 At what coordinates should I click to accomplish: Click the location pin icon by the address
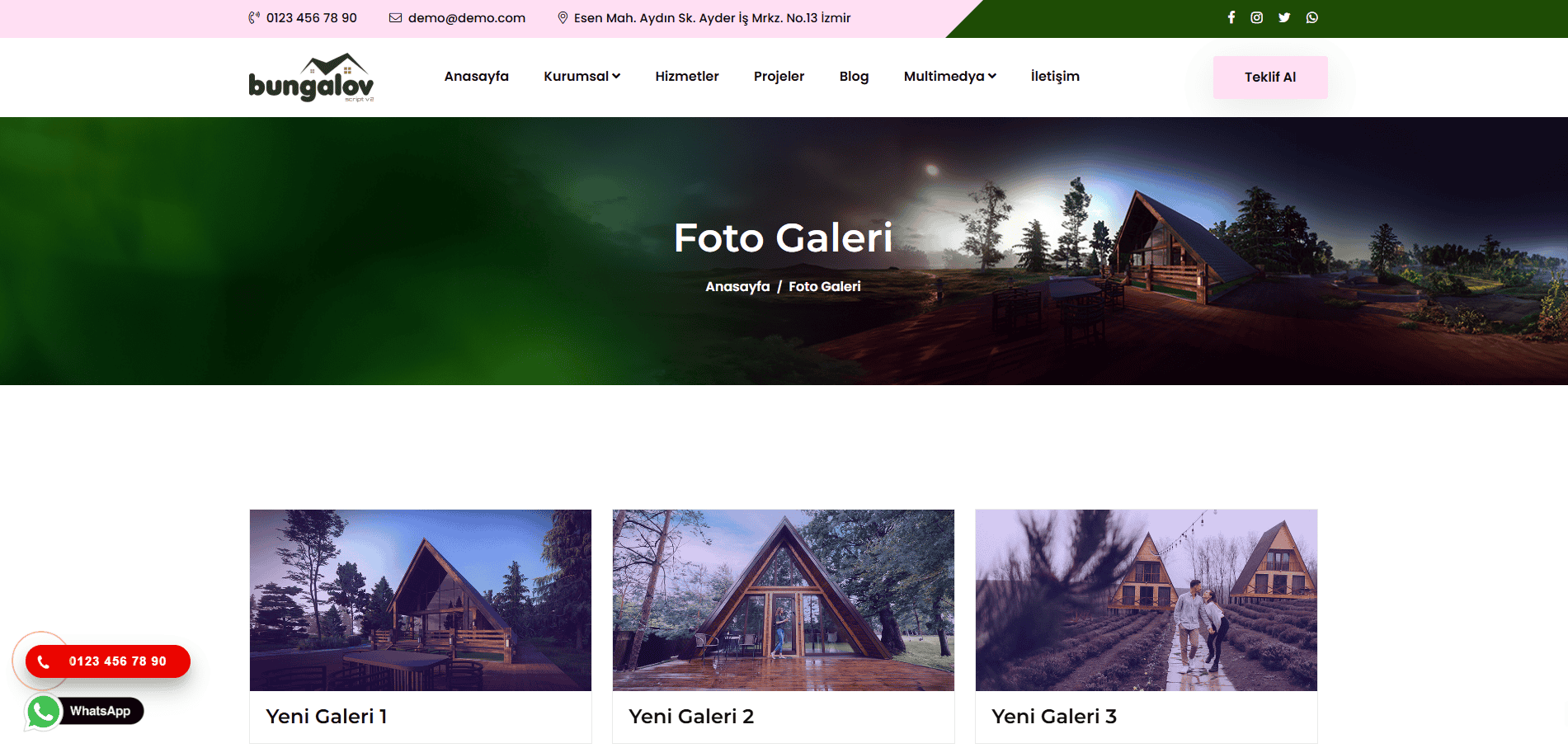(563, 17)
